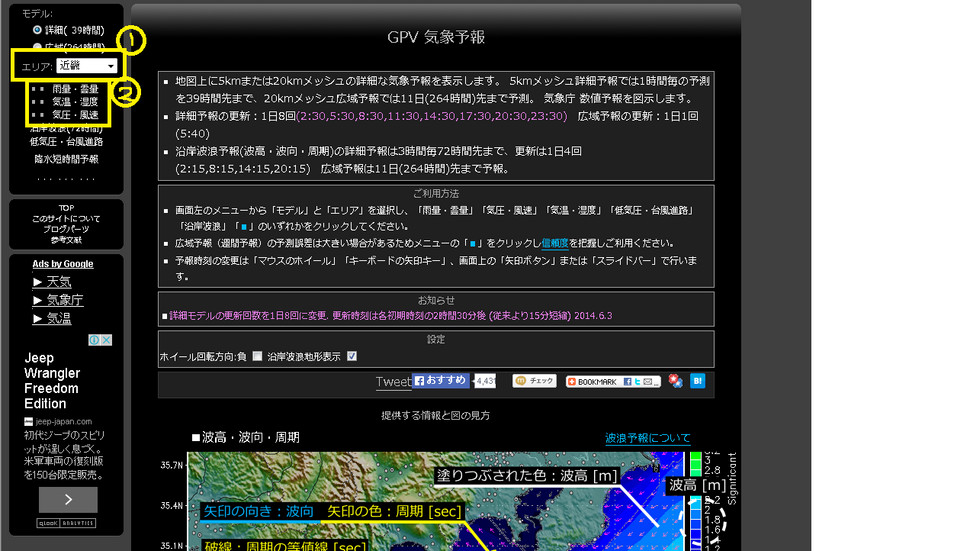
Task: Click the orange BOOKMARK share icon
Action: [x=572, y=382]
